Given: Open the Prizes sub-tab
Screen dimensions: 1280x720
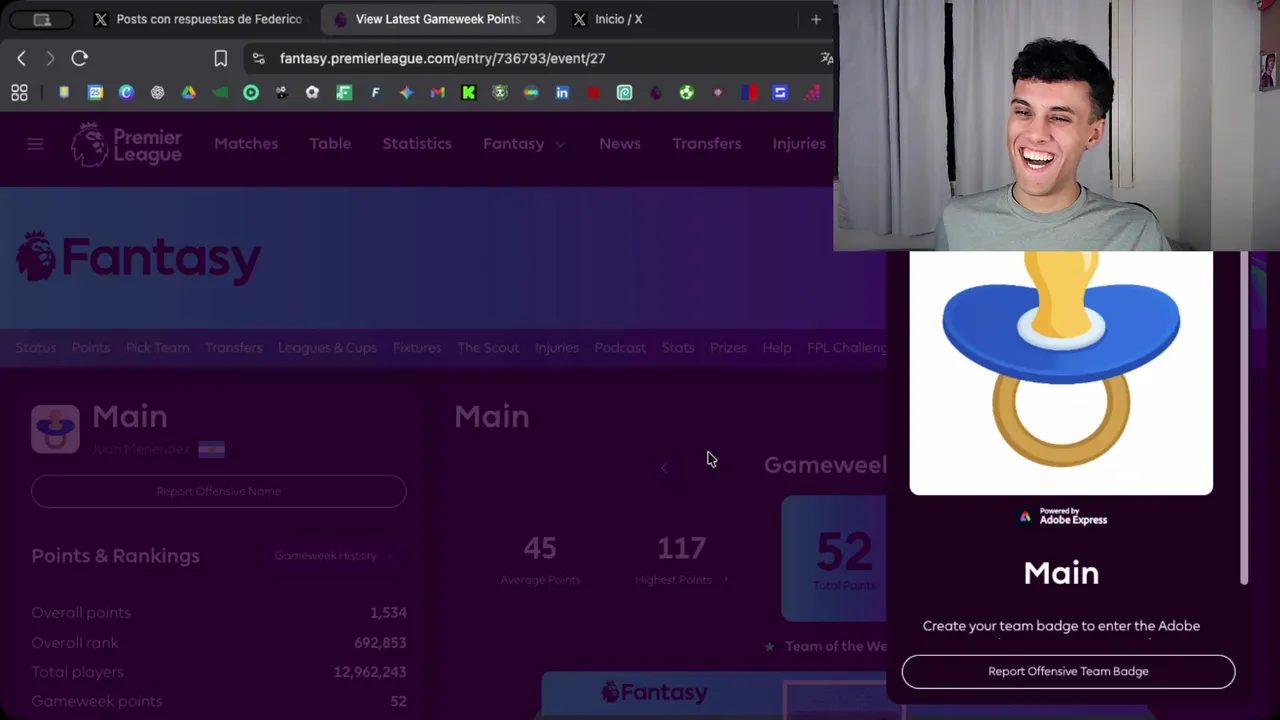Looking at the screenshot, I should (728, 348).
